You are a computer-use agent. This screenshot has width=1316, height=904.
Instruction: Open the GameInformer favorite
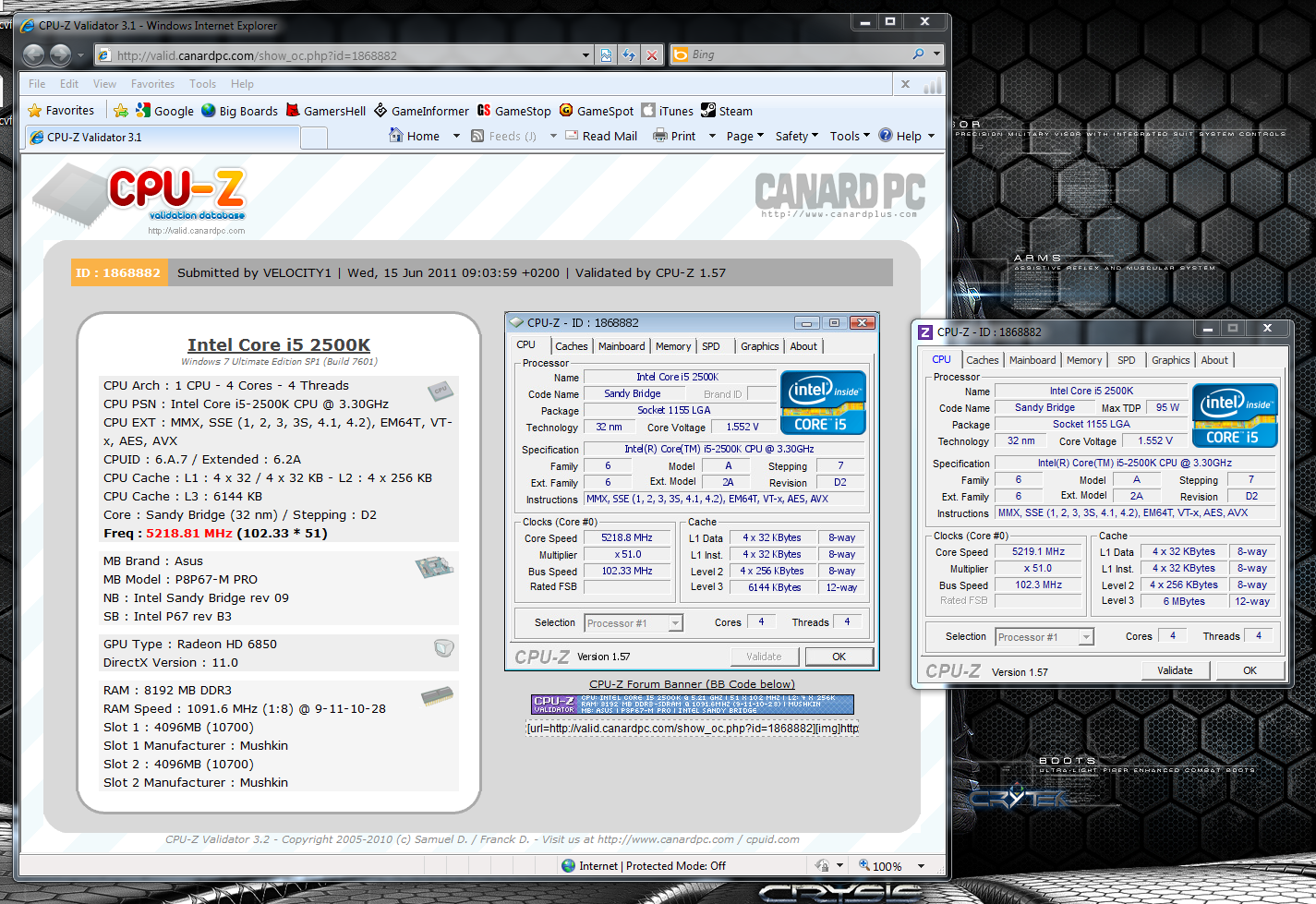tap(421, 111)
